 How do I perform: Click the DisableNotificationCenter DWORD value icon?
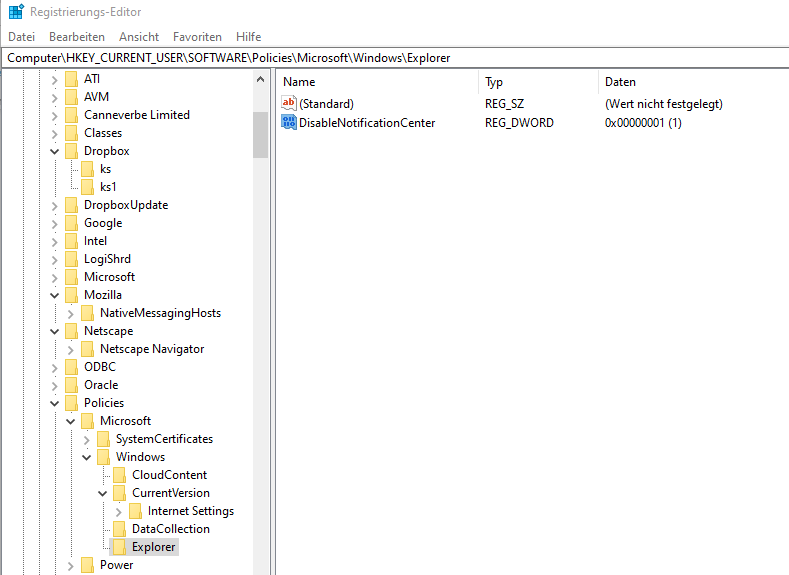pos(289,122)
